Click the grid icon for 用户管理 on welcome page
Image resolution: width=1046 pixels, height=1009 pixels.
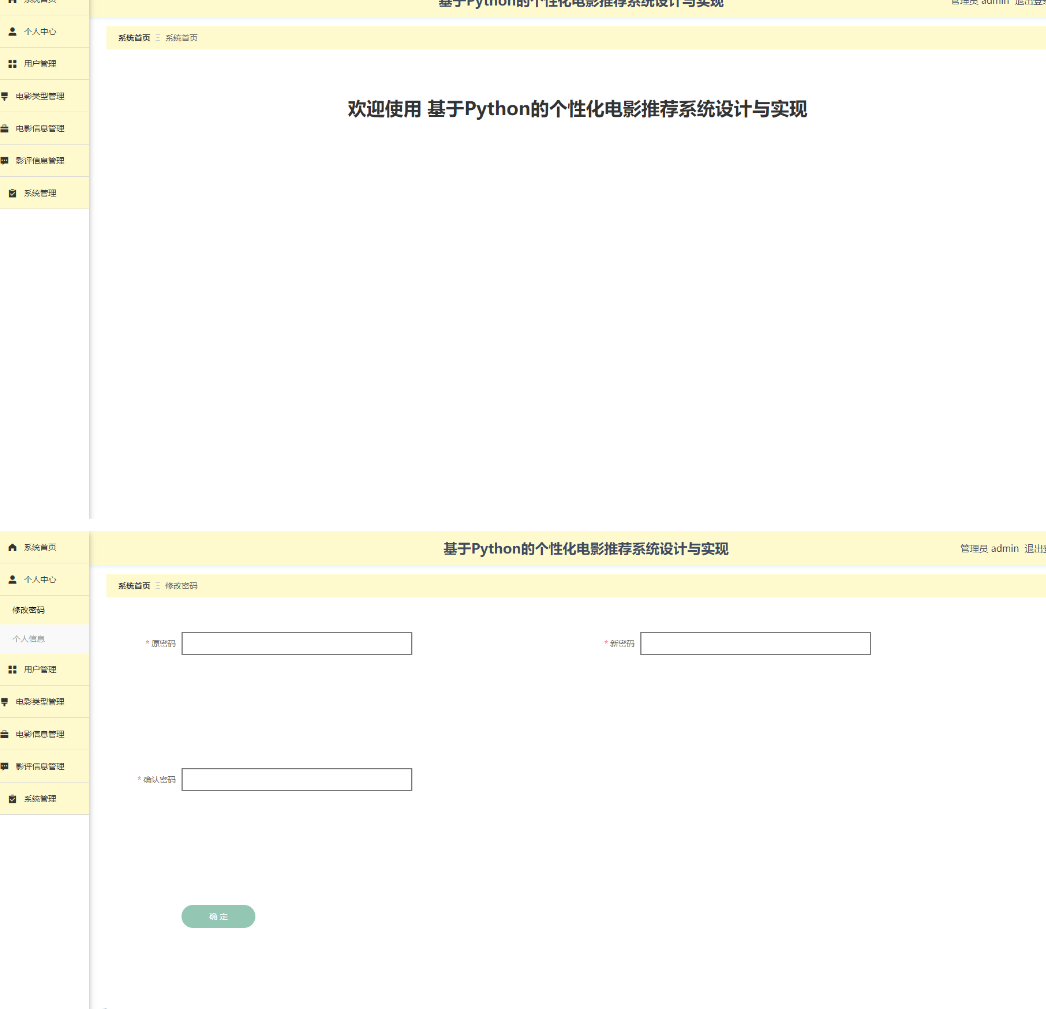click(12, 64)
